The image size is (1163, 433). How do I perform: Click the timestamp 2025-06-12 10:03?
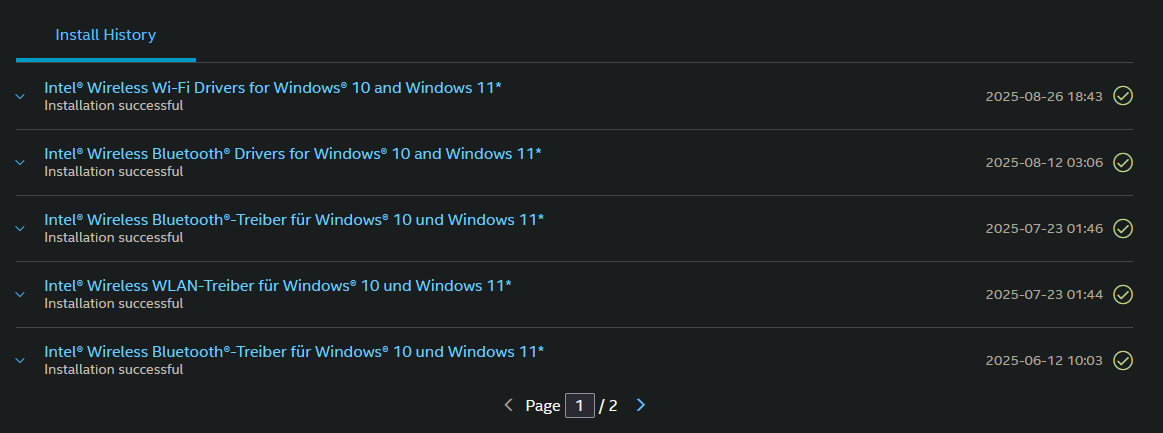1044,360
